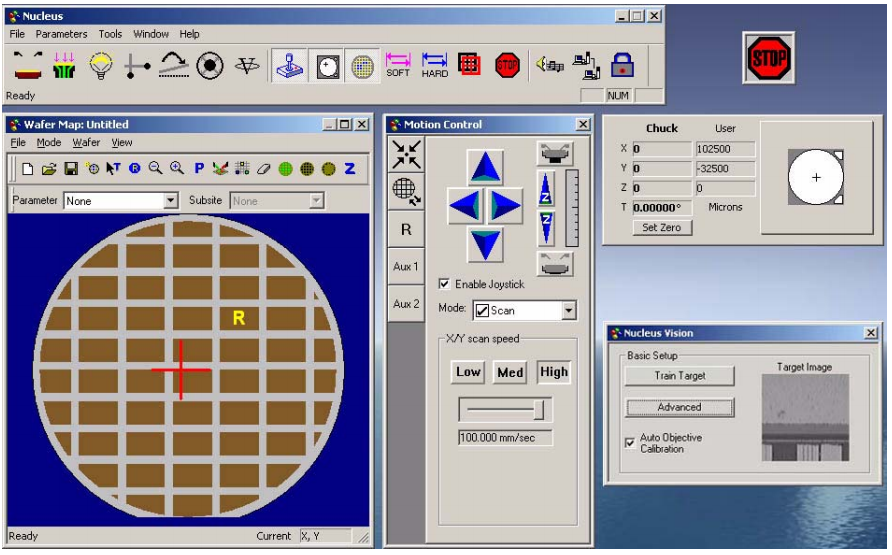Toggle the Enable Joystick checkbox

[444, 284]
